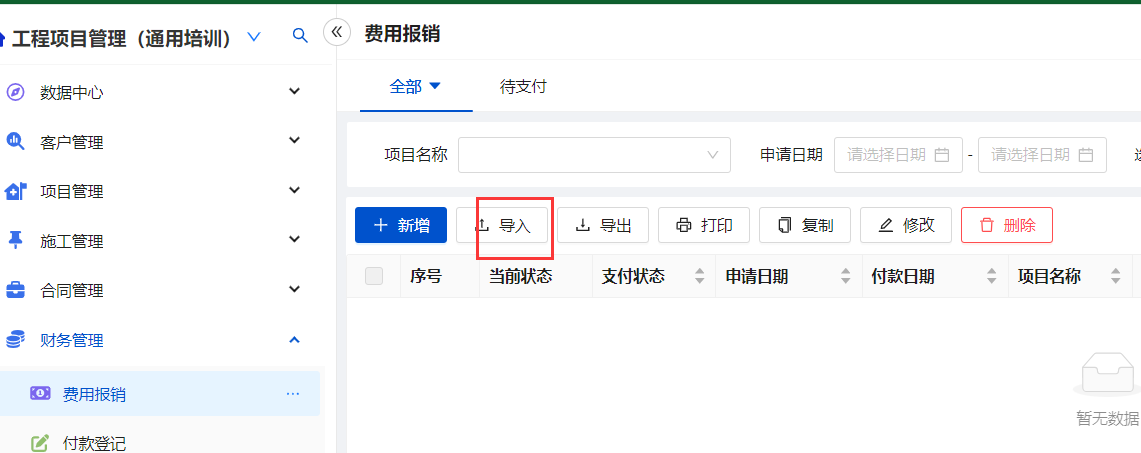
Task: Expand the 客户管理 menu chevron
Action: point(294,140)
